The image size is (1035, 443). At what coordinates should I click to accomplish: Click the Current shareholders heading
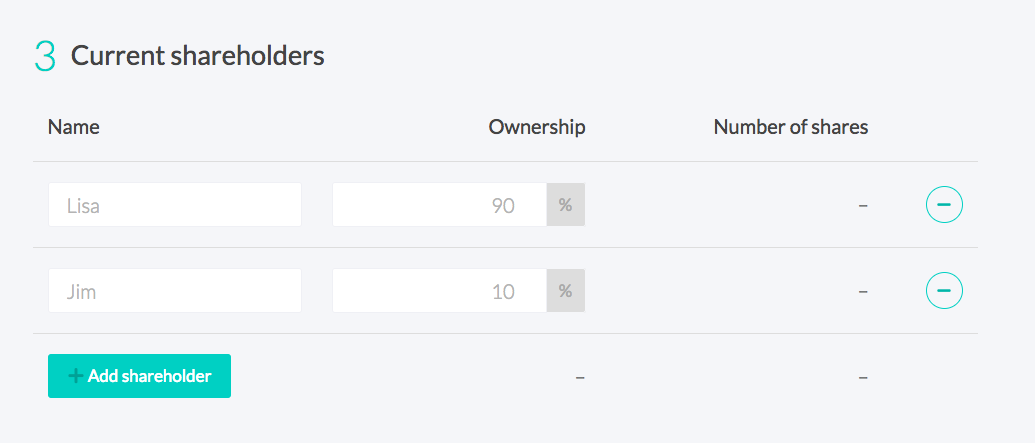click(197, 56)
